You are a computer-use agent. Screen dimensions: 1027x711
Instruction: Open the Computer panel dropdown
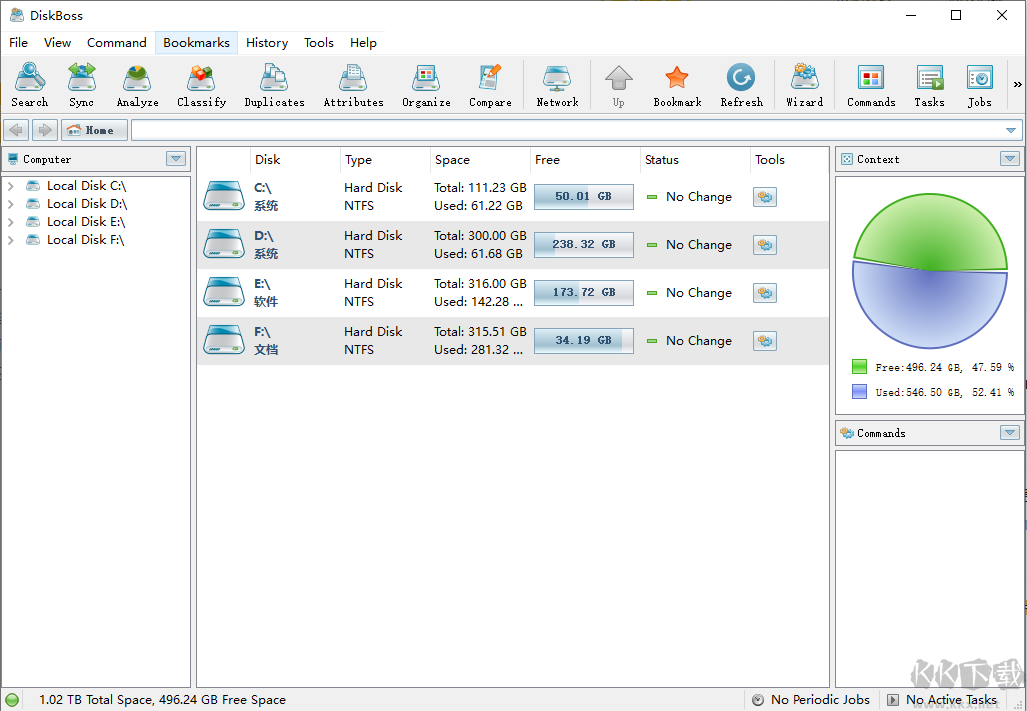[176, 158]
